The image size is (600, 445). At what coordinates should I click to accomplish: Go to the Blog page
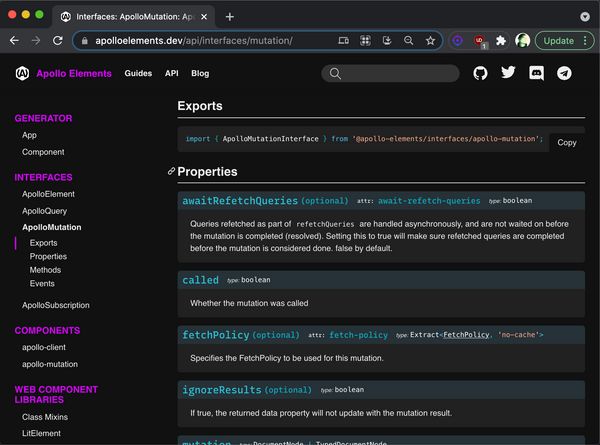(200, 73)
